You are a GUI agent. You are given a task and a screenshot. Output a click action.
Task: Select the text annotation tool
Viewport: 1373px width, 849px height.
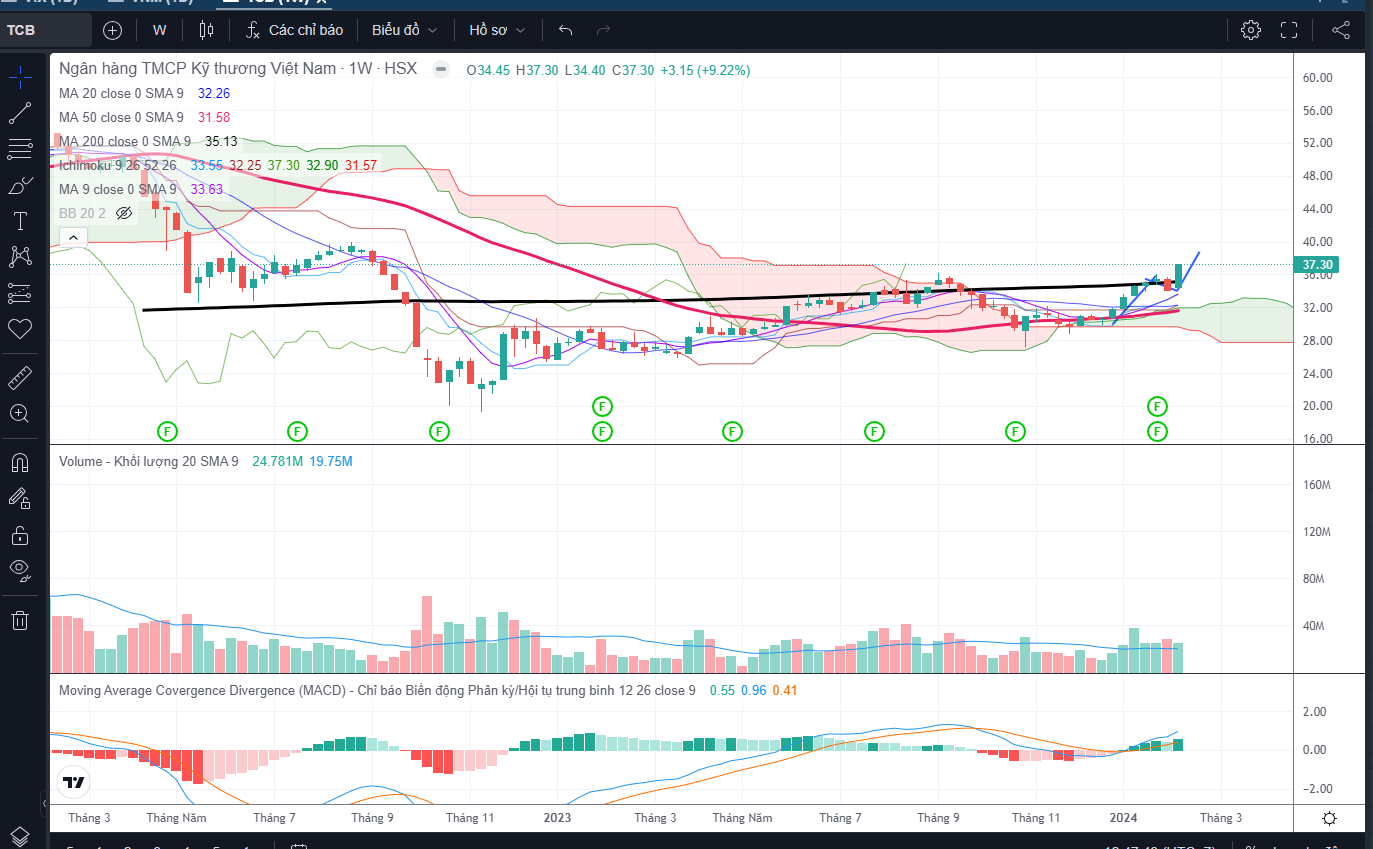20,221
